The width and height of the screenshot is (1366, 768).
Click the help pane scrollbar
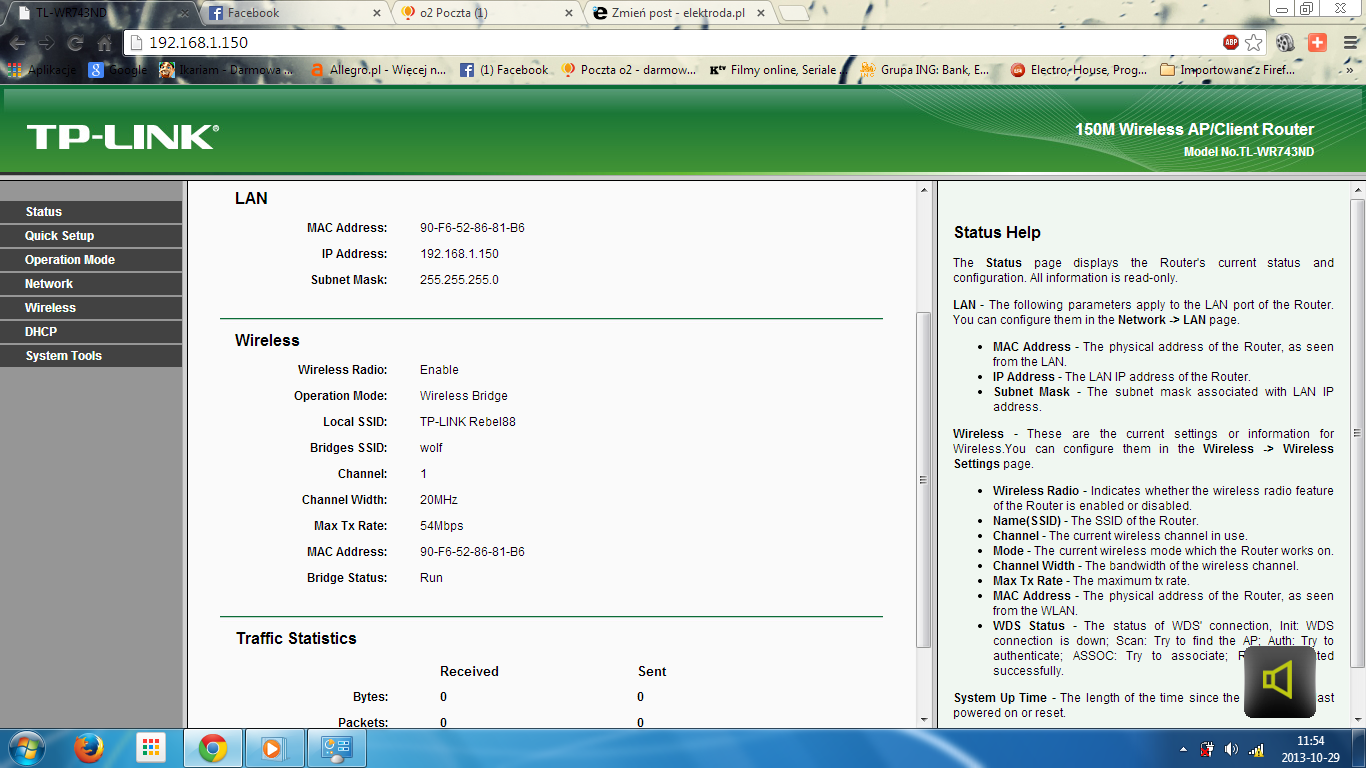click(x=1357, y=433)
